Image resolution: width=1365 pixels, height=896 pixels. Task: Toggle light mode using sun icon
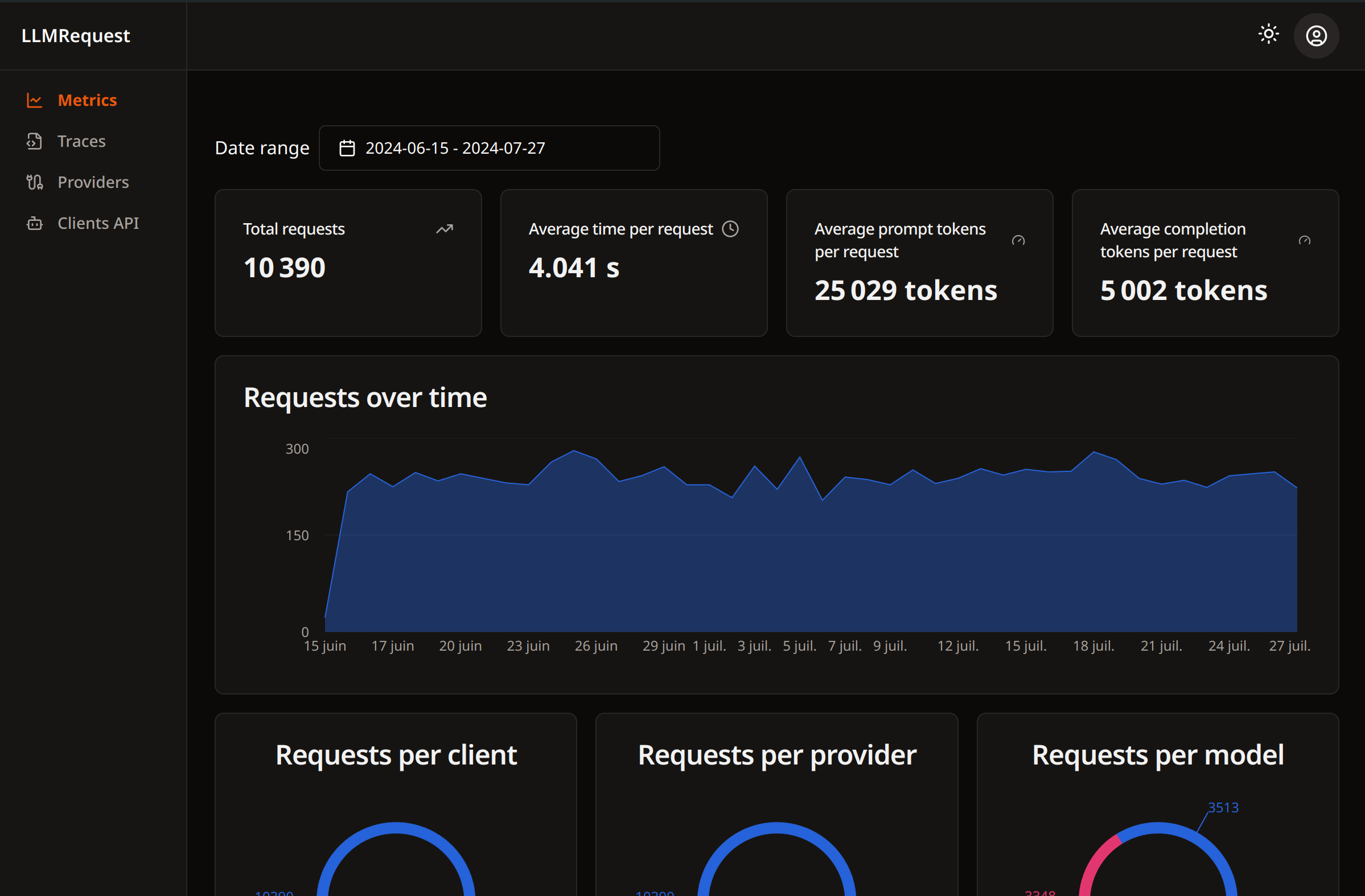[1269, 35]
